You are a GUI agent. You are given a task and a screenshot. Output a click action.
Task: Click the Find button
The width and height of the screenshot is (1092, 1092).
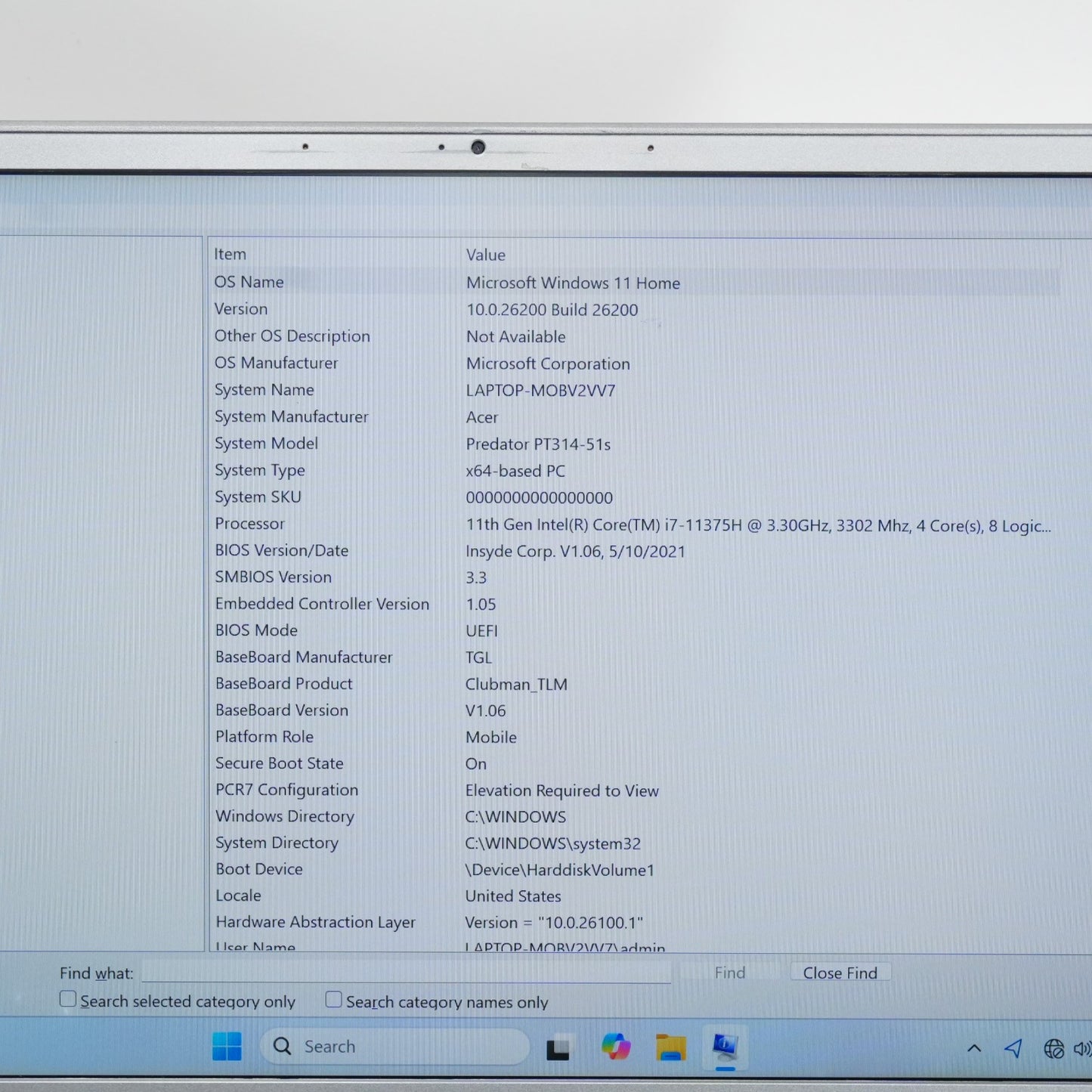click(730, 973)
